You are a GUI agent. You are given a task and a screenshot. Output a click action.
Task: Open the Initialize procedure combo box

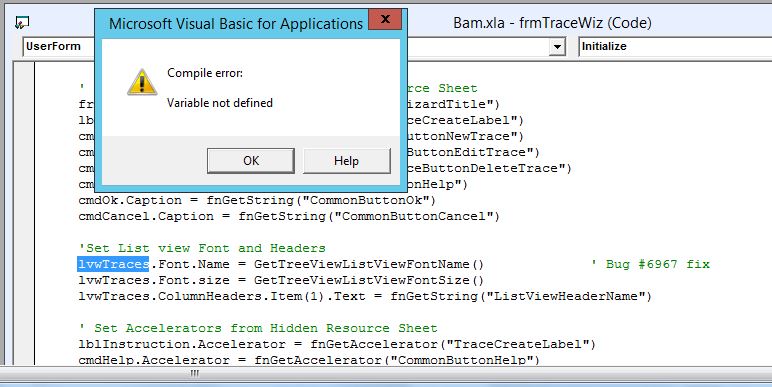pos(675,47)
